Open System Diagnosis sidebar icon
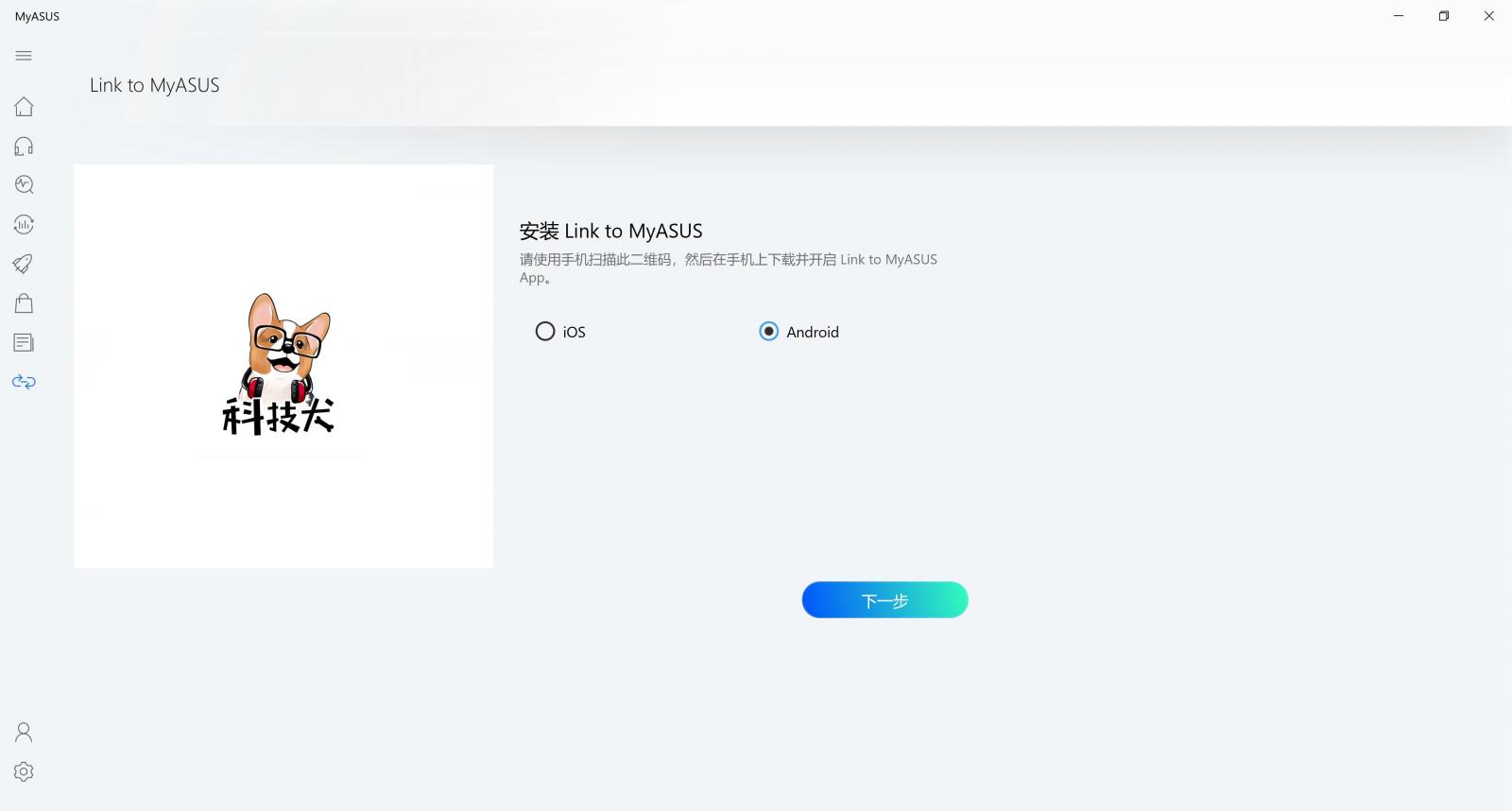 coord(24,184)
